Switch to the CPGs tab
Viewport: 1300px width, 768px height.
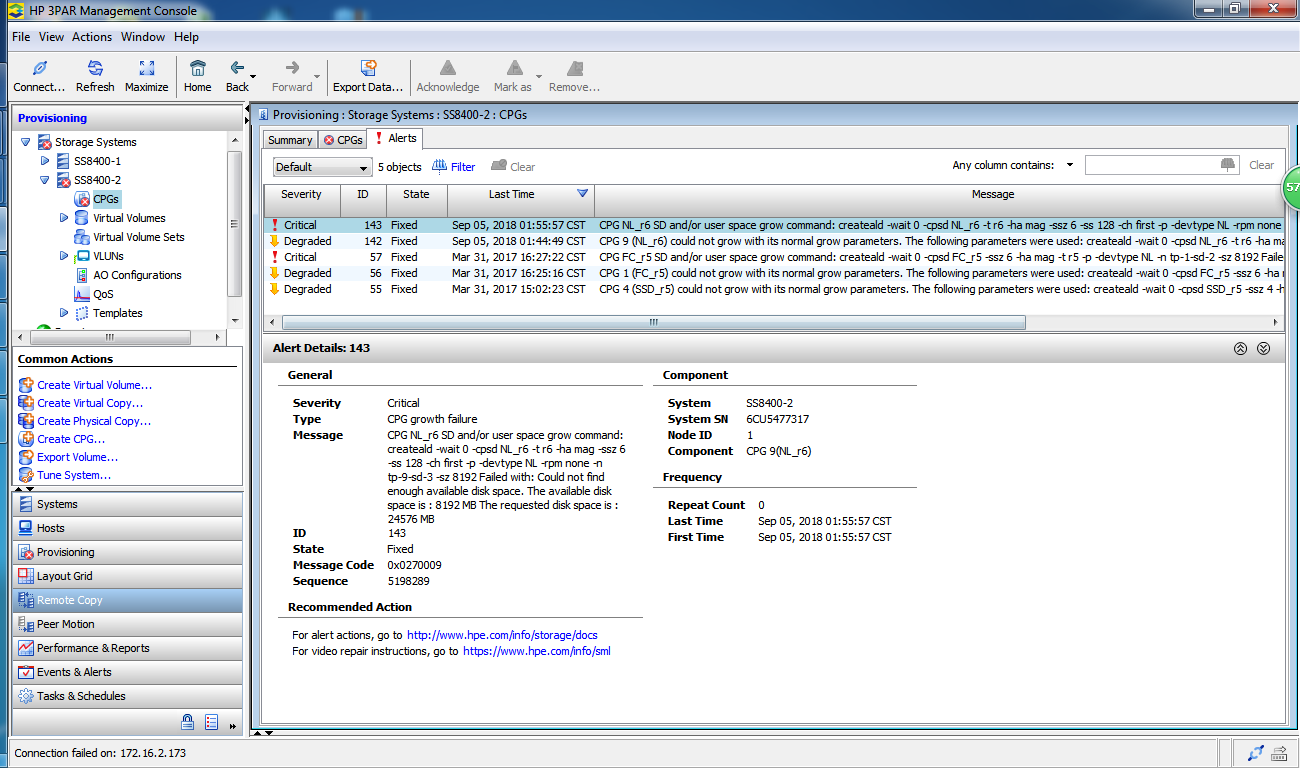[x=342, y=140]
